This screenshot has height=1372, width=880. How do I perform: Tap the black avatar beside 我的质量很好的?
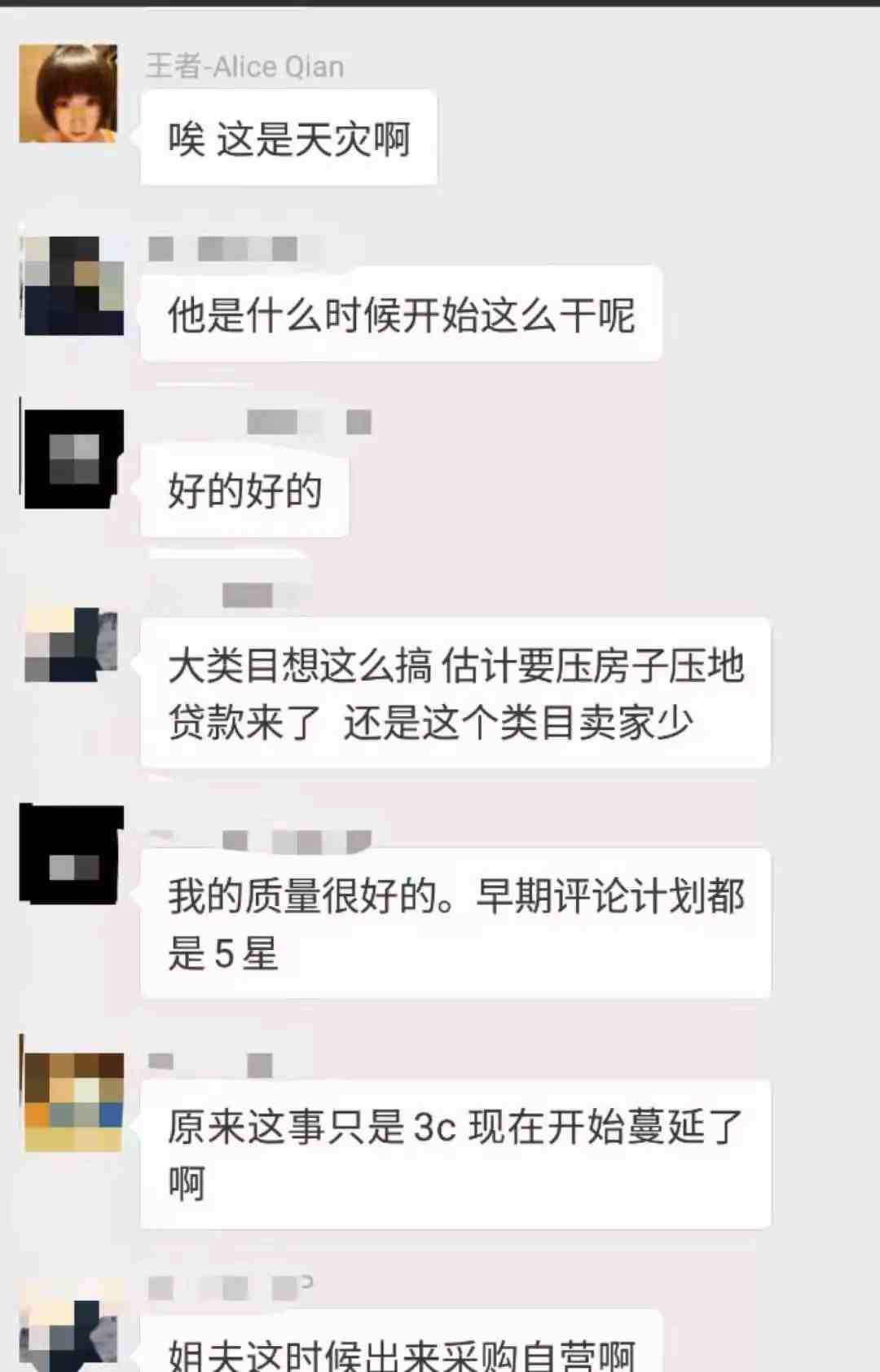coord(72,855)
